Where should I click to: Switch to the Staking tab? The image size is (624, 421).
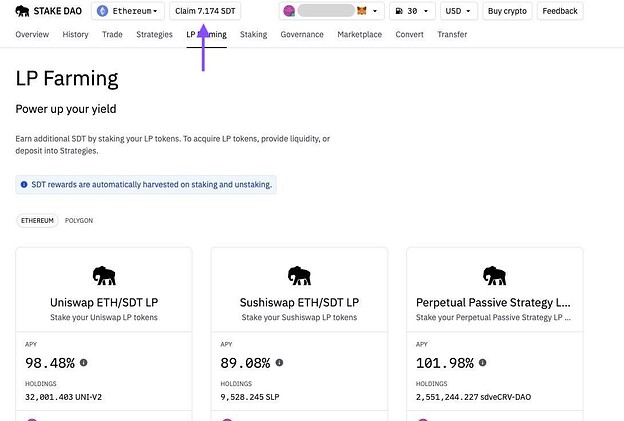(x=254, y=35)
